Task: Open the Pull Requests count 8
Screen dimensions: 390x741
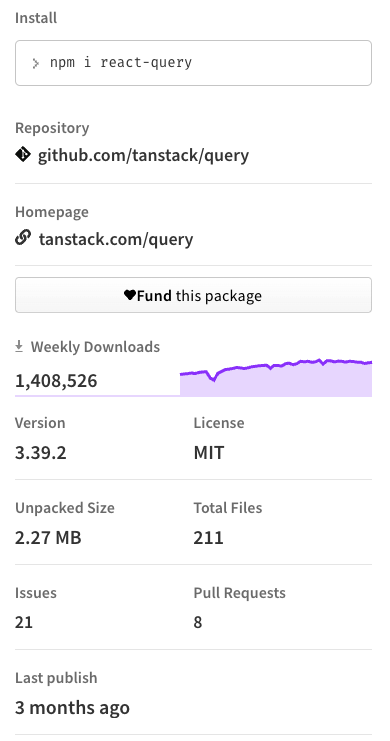Action: (198, 622)
